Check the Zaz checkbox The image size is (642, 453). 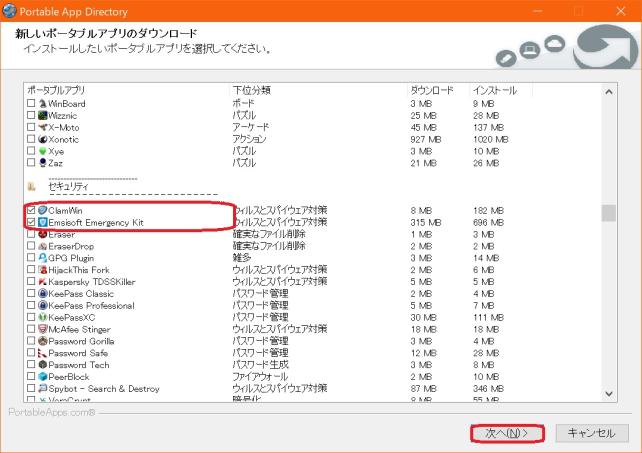point(31,163)
